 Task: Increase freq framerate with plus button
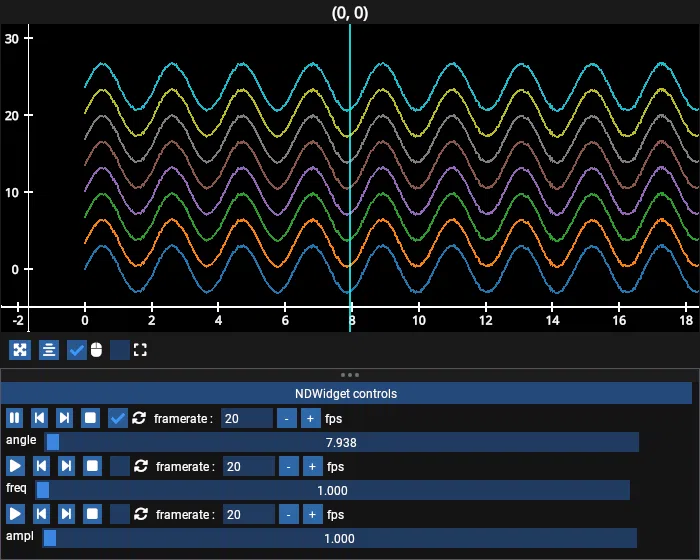[x=312, y=466]
